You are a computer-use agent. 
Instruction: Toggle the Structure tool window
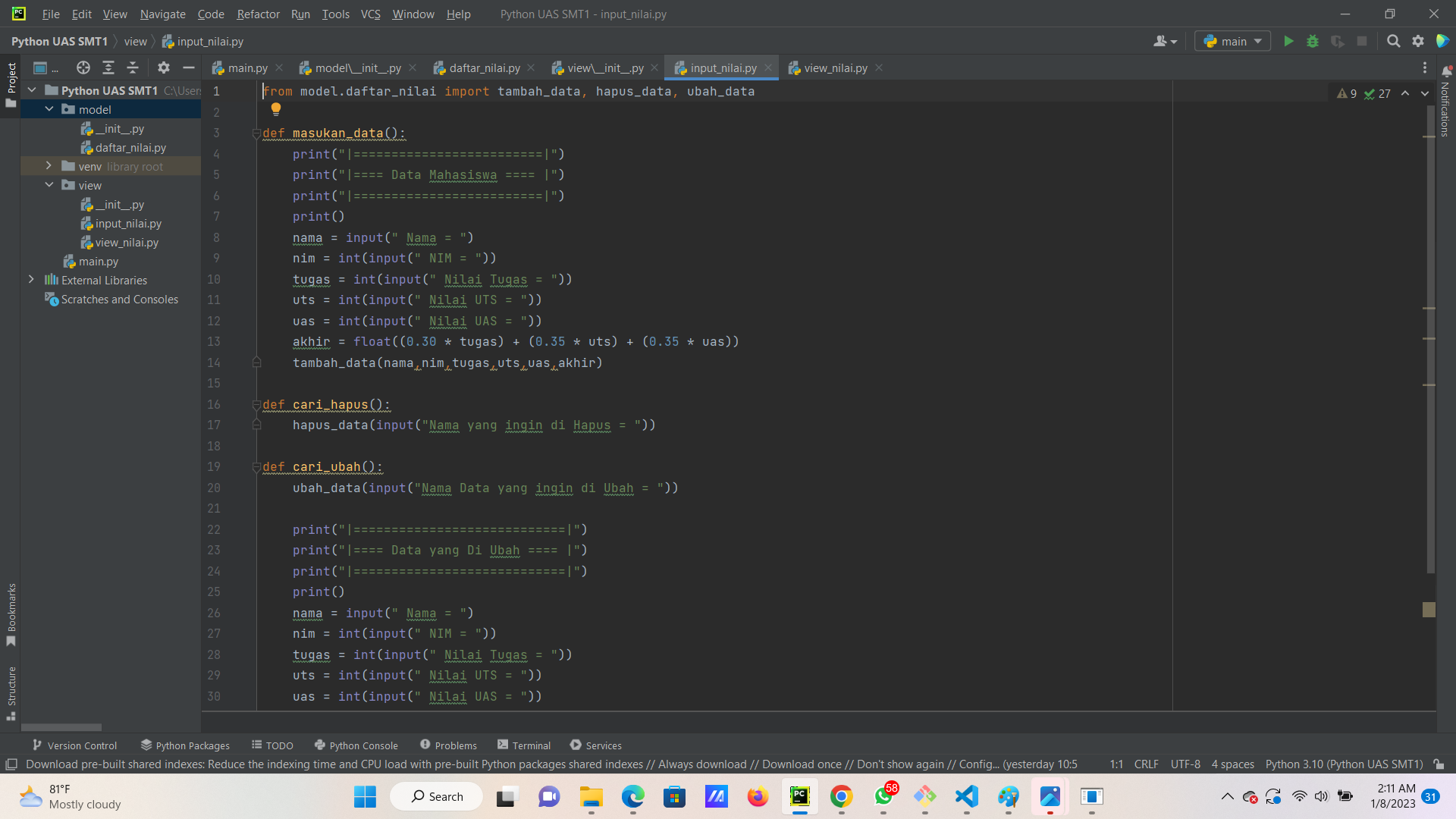pyautogui.click(x=11, y=692)
